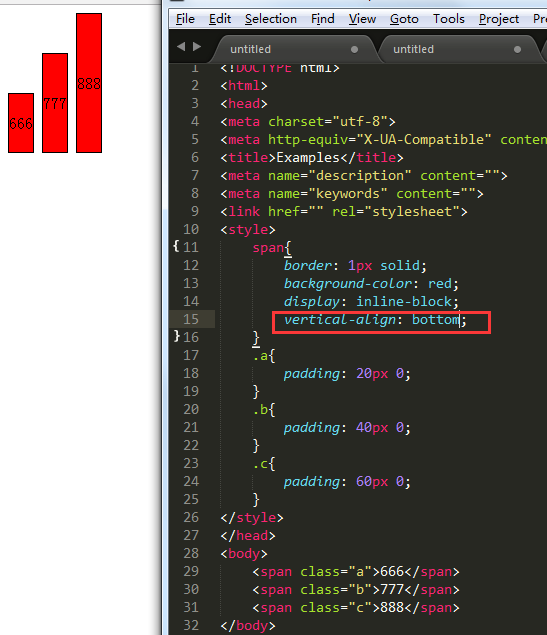This screenshot has width=547, height=635.
Task: Switch to the first untitled tab
Action: (294, 49)
